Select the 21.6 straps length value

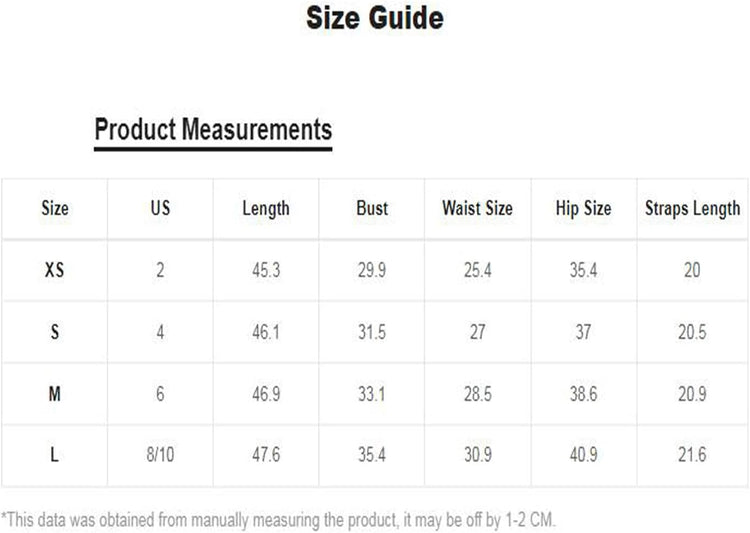(692, 455)
